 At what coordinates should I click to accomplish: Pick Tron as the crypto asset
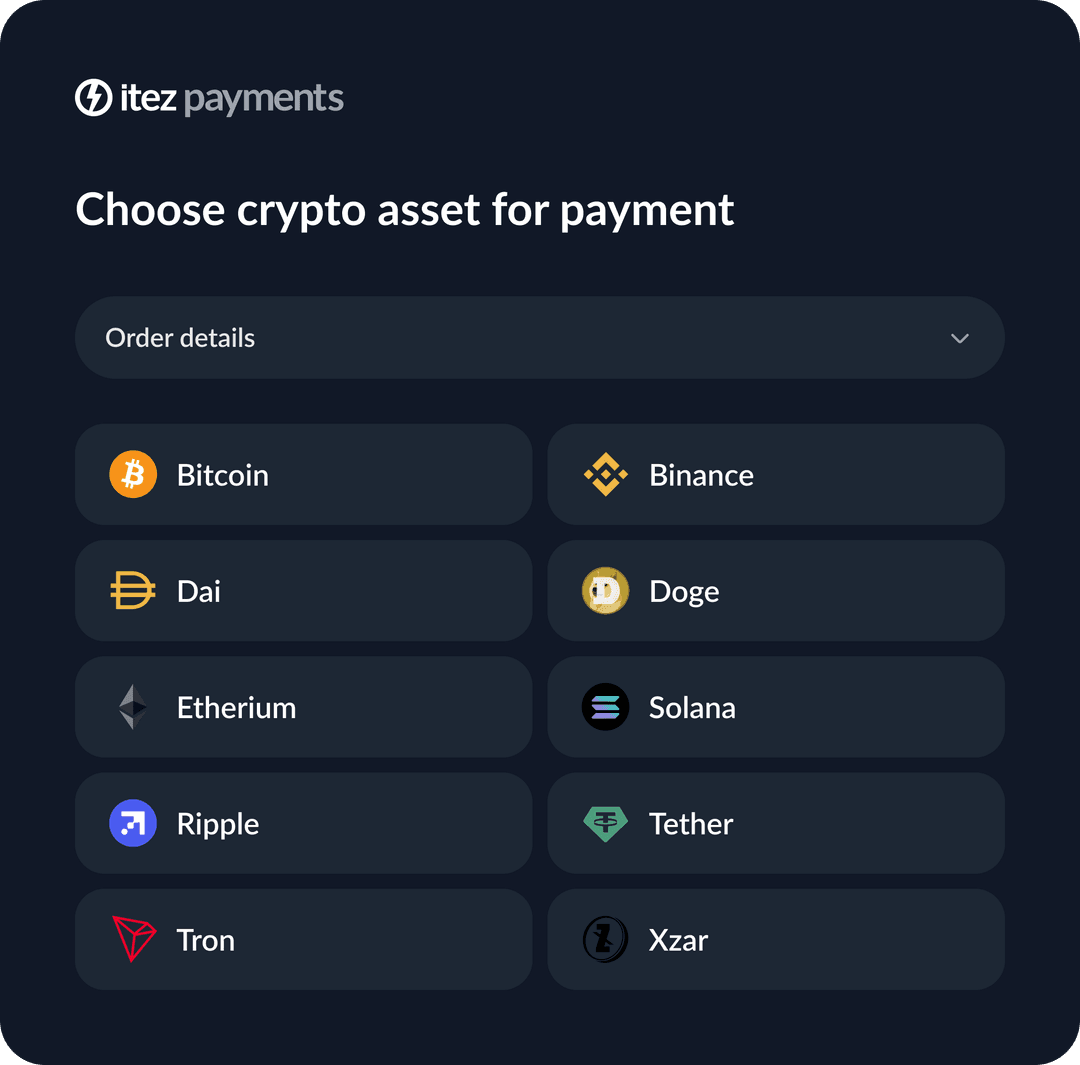click(304, 939)
